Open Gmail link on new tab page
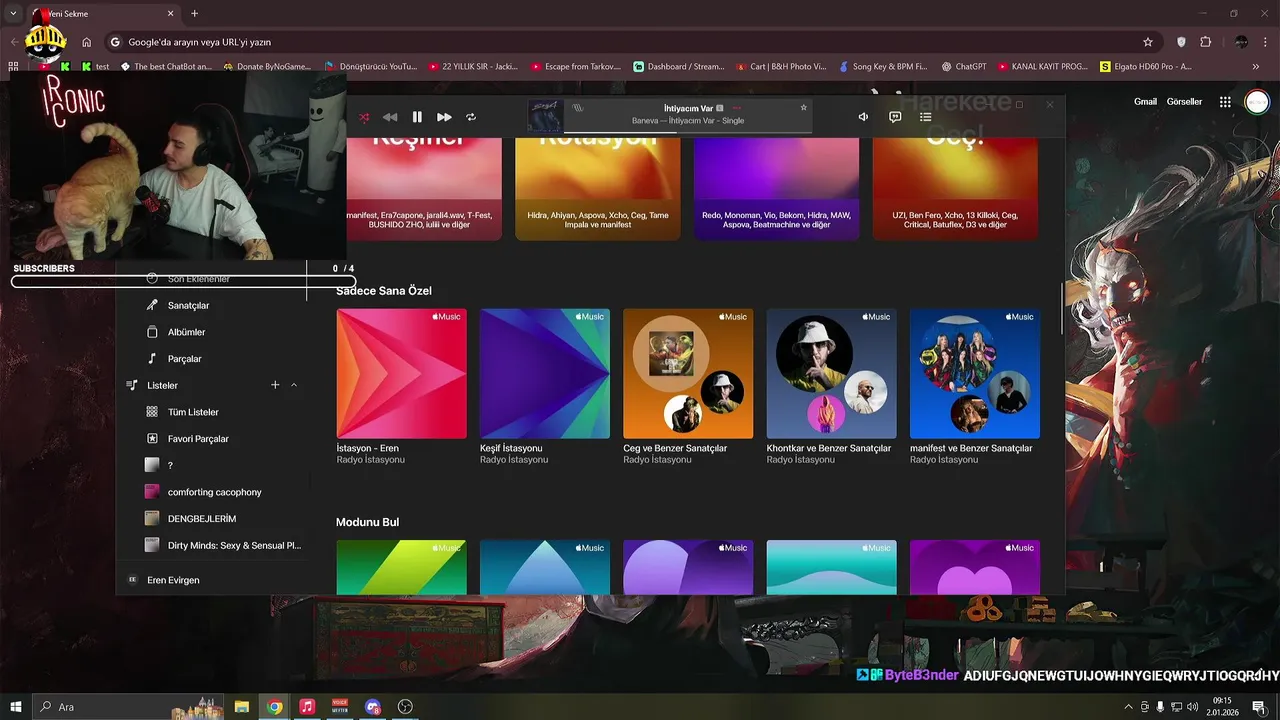The height and width of the screenshot is (720, 1280). tap(1145, 102)
